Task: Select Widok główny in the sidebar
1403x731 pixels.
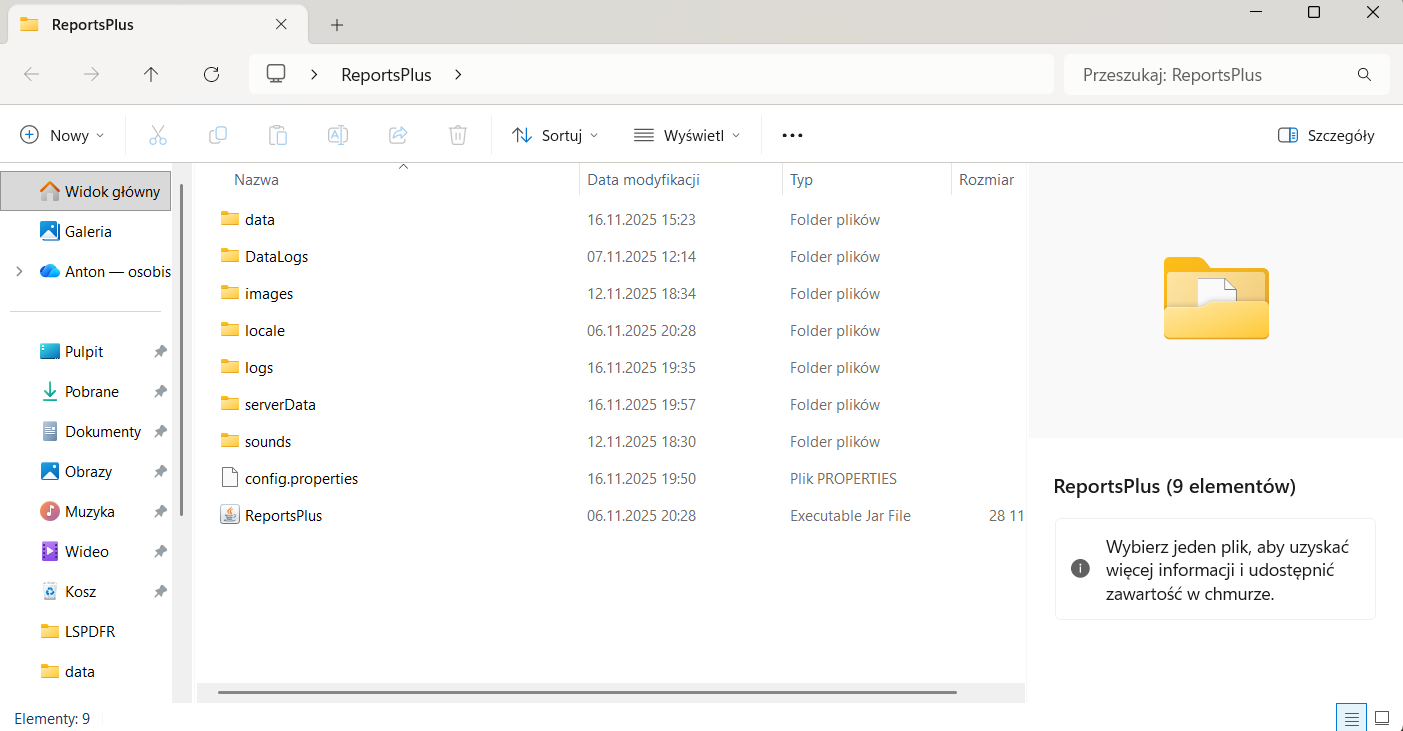Action: click(x=86, y=191)
